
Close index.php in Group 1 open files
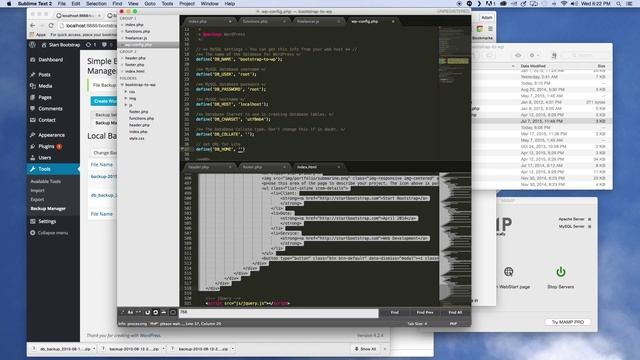122,25
